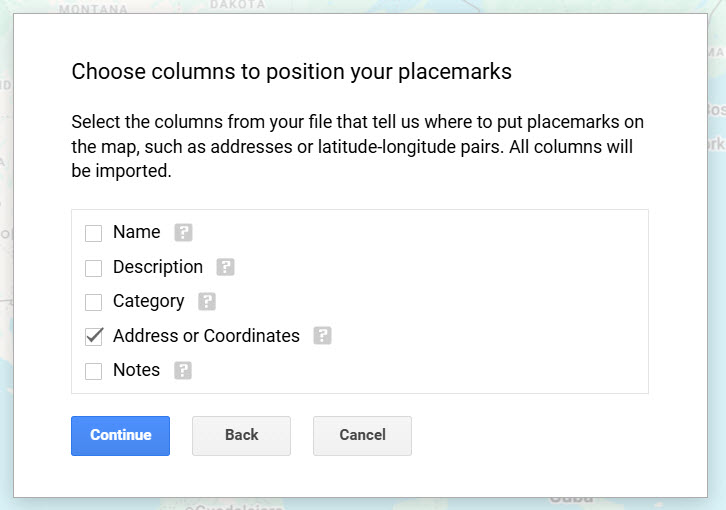Select the 'Category' column label
Screen dimensions: 726x510
(149, 302)
